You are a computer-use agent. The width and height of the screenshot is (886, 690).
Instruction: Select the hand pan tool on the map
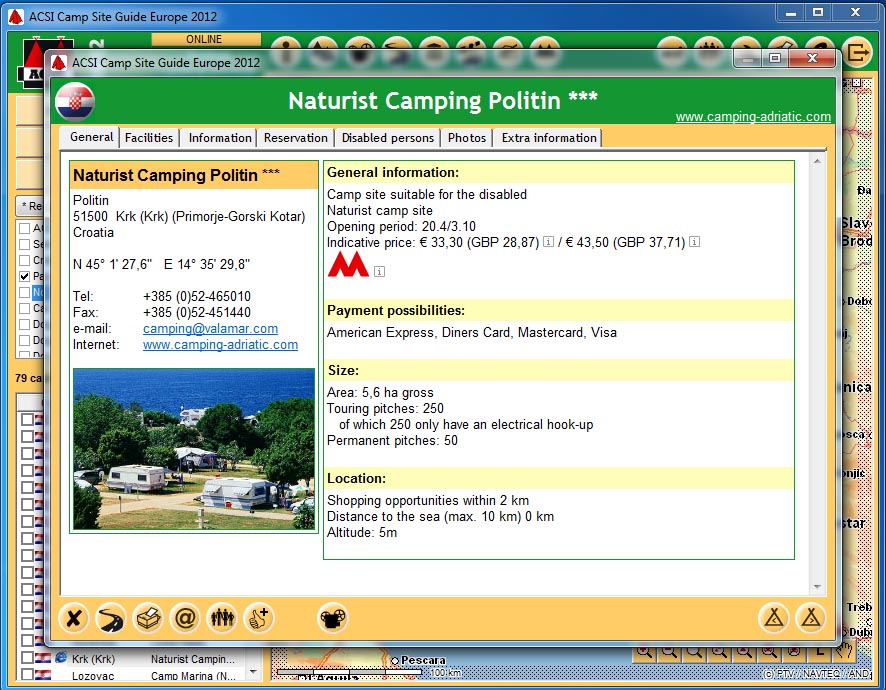click(845, 651)
